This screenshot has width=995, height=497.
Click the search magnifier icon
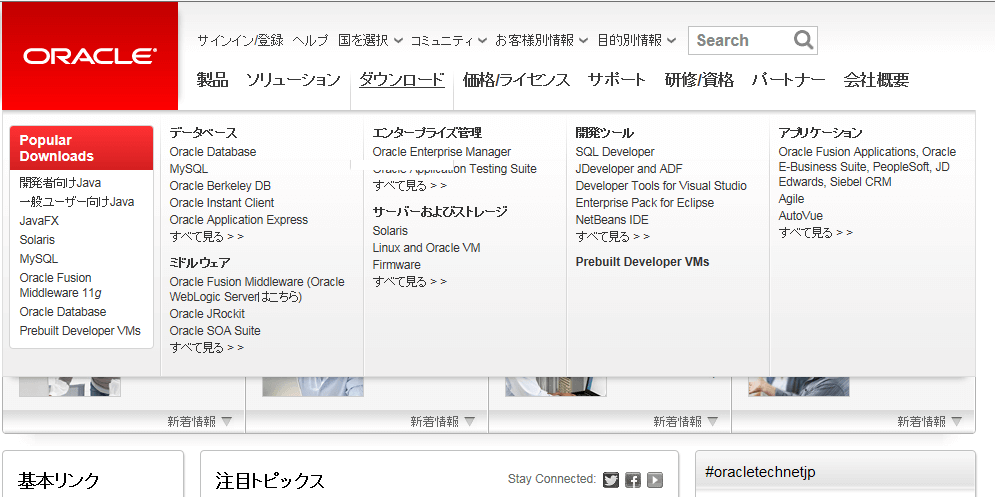tap(803, 40)
